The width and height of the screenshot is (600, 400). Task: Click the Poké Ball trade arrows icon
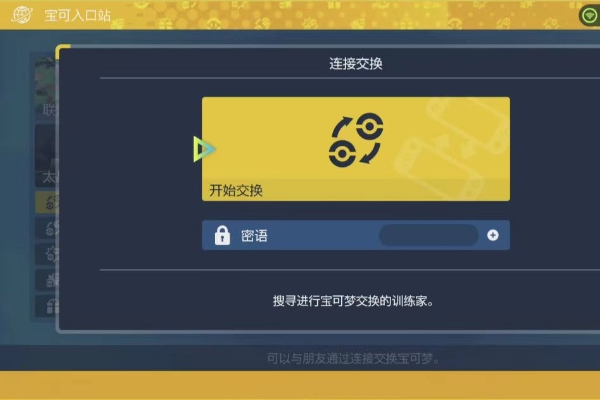tap(356, 140)
